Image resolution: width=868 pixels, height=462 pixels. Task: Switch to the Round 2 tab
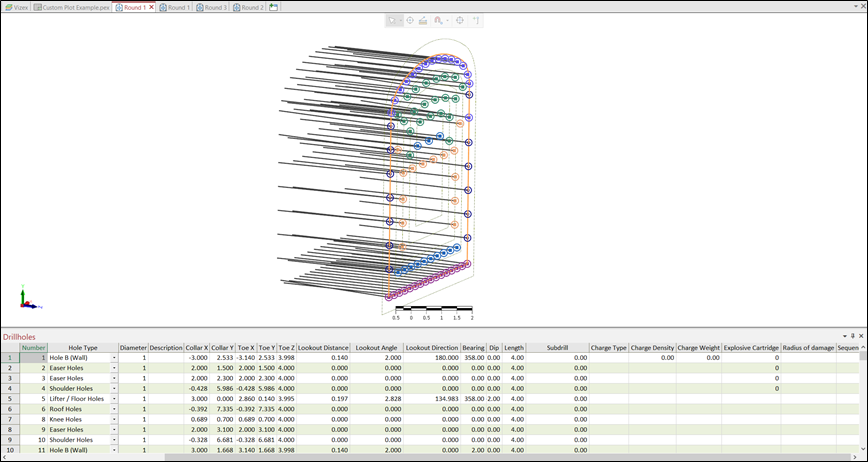[x=248, y=8]
